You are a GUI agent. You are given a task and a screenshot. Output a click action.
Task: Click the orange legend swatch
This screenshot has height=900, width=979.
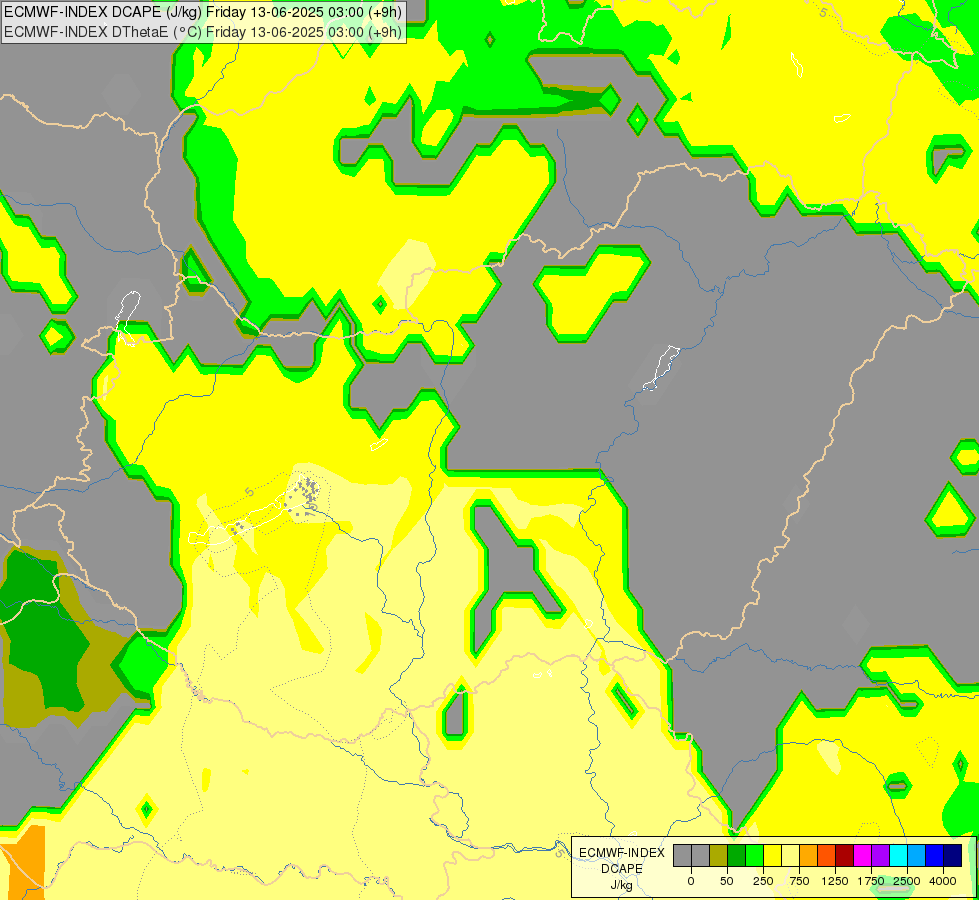click(x=809, y=856)
